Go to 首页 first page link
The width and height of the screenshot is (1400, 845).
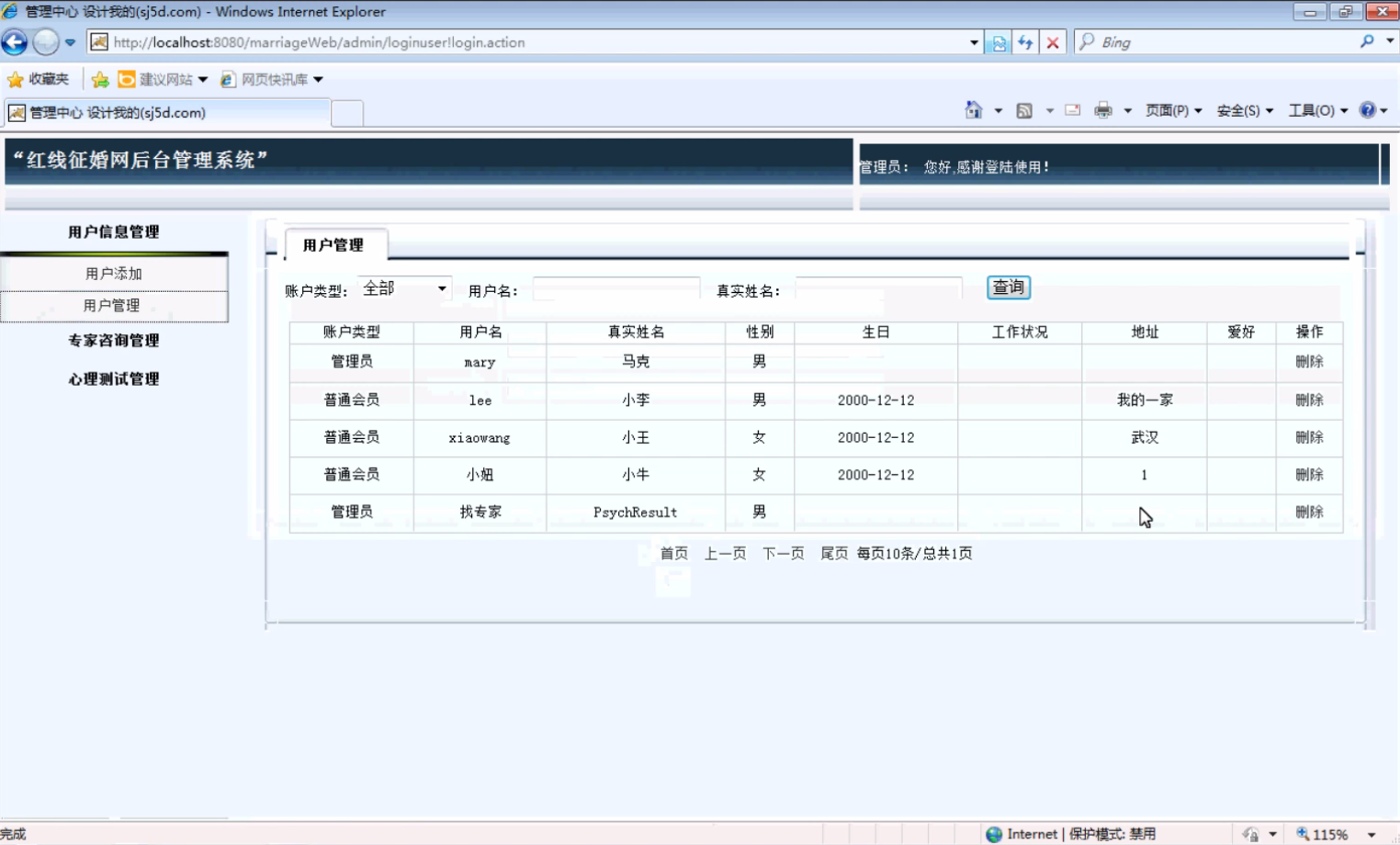tap(674, 553)
